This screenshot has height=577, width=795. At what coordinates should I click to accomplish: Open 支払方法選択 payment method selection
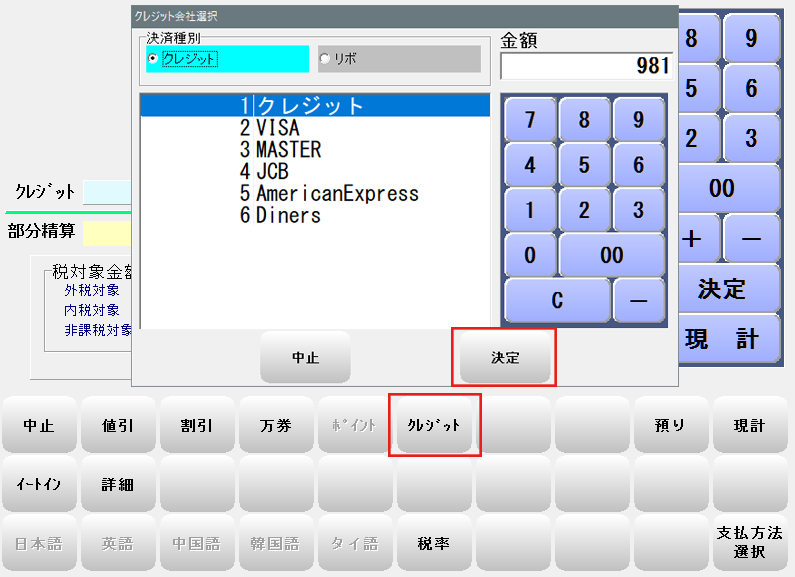749,543
